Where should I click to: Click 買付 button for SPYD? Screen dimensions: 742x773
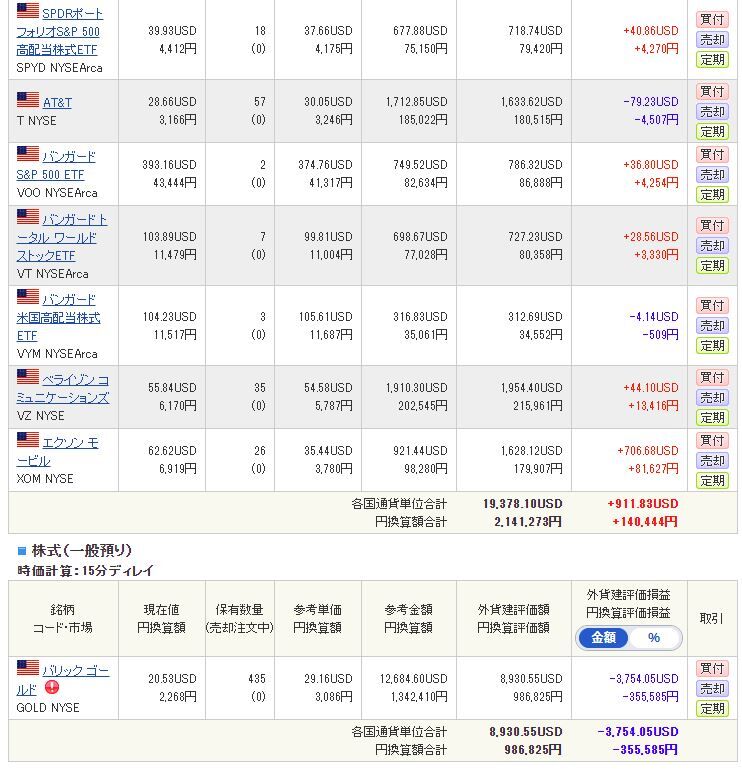pyautogui.click(x=712, y=19)
